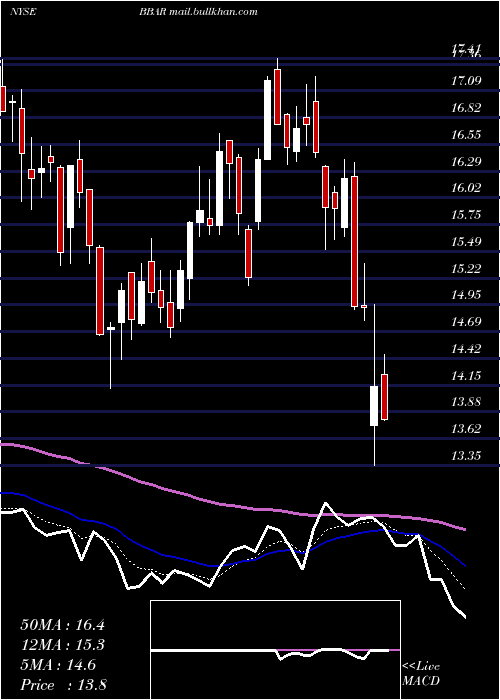This screenshot has width=500, height=700.
Task: Click the 15.22 price axis label
Action: 466,268
